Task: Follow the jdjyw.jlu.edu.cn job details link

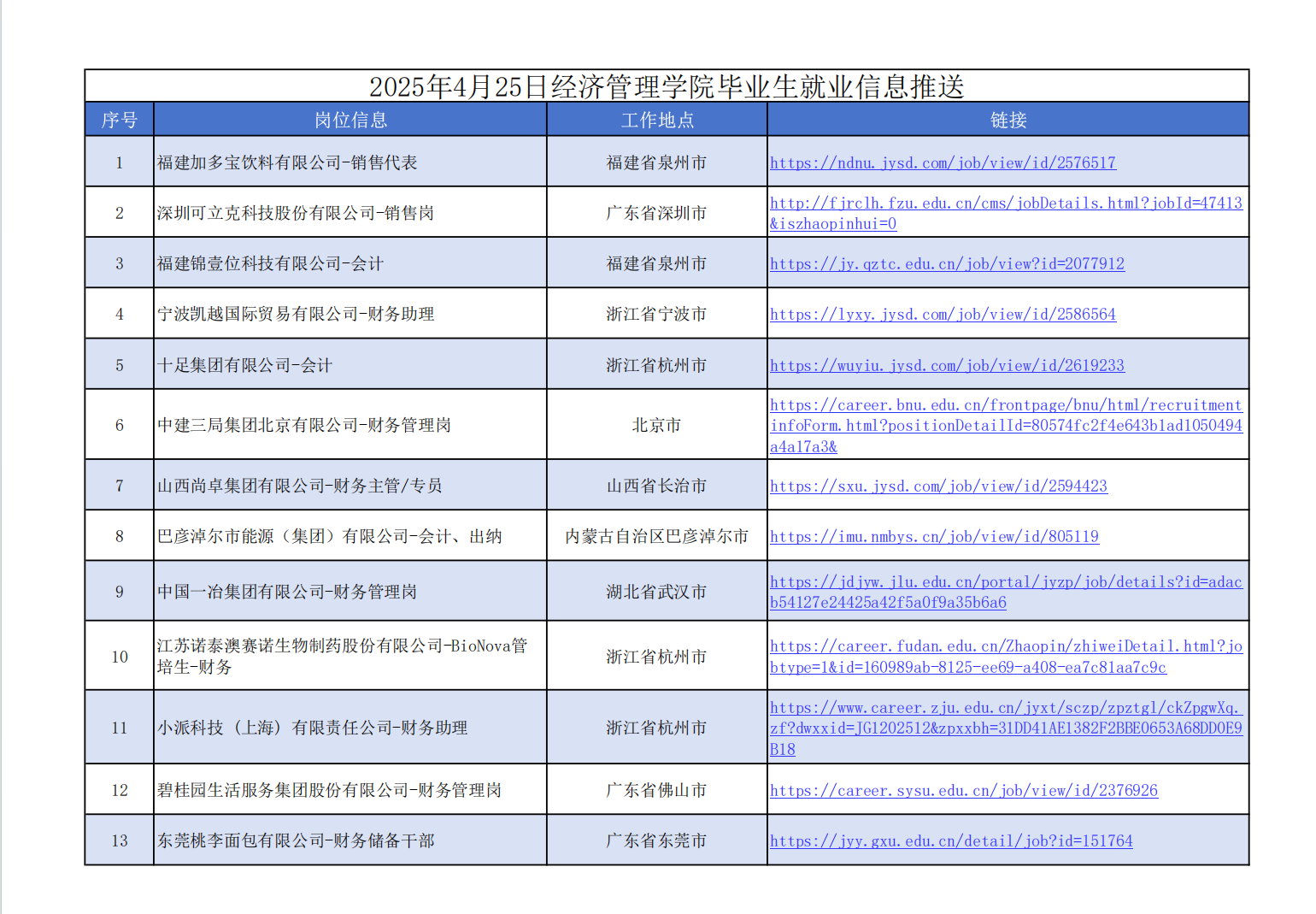Action: 1006,582
